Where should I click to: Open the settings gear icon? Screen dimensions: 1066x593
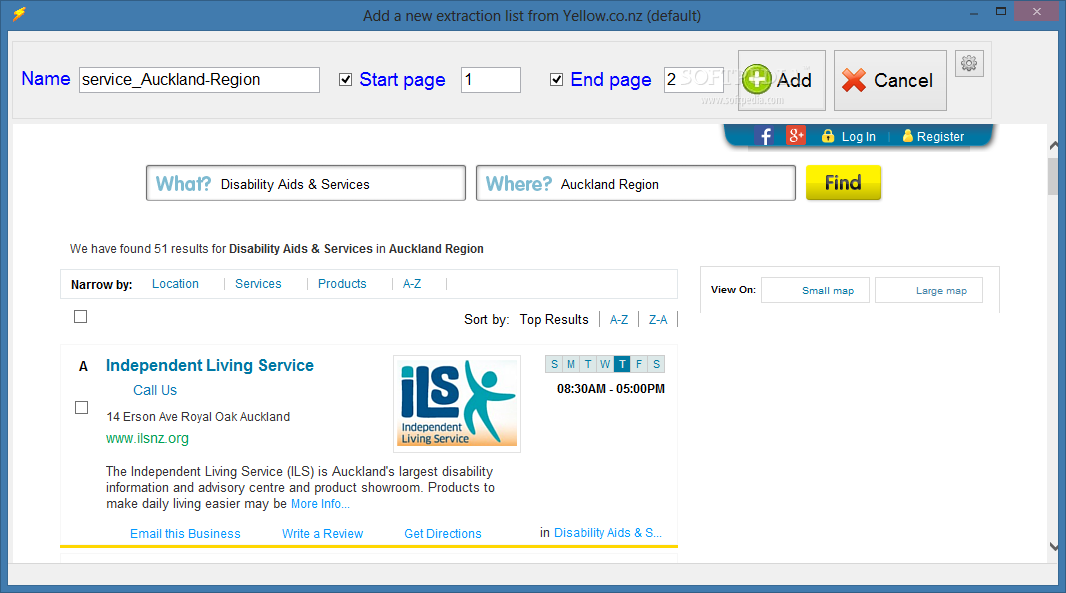969,64
